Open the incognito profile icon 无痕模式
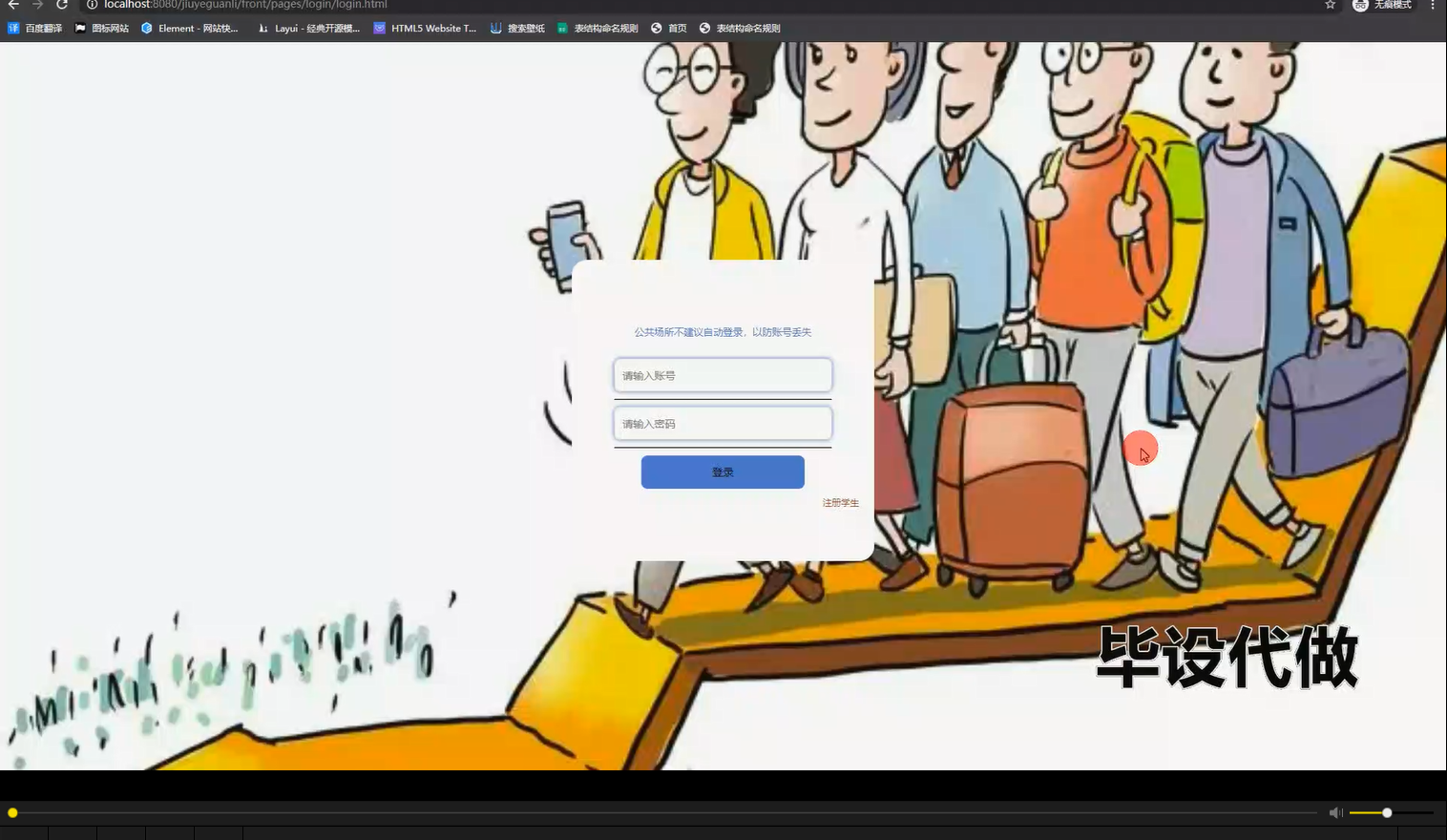The height and width of the screenshot is (840, 1447). 1382,5
